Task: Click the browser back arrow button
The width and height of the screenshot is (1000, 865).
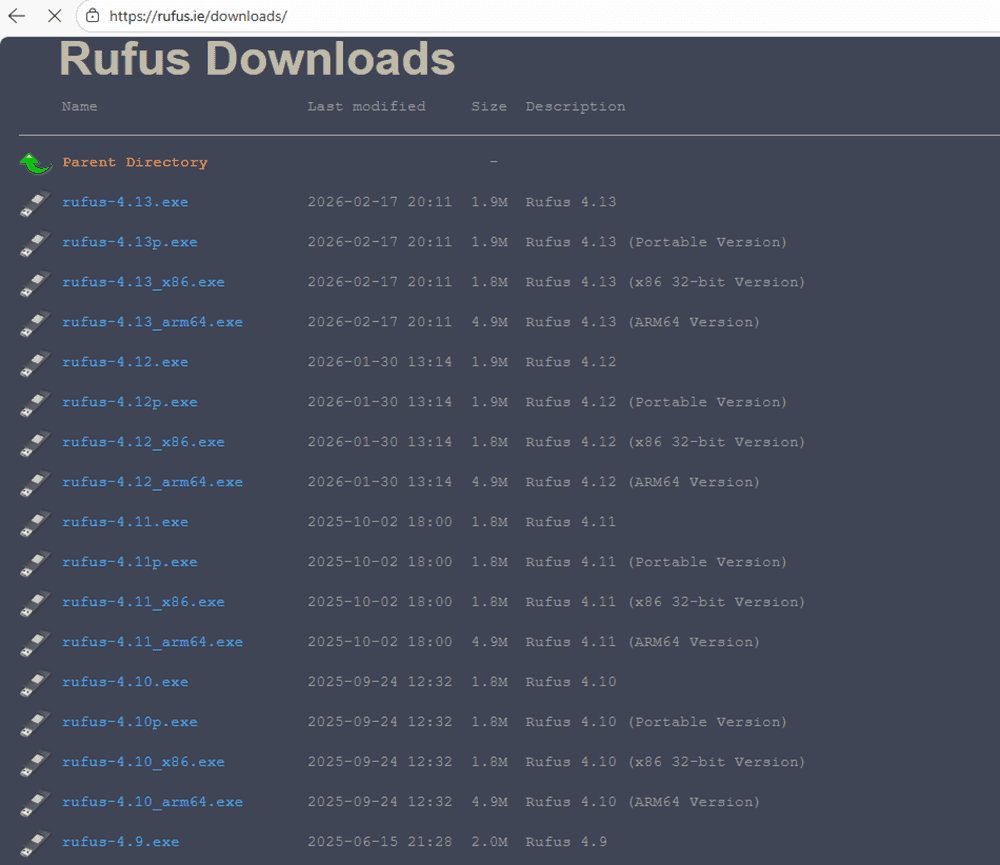Action: click(x=17, y=16)
